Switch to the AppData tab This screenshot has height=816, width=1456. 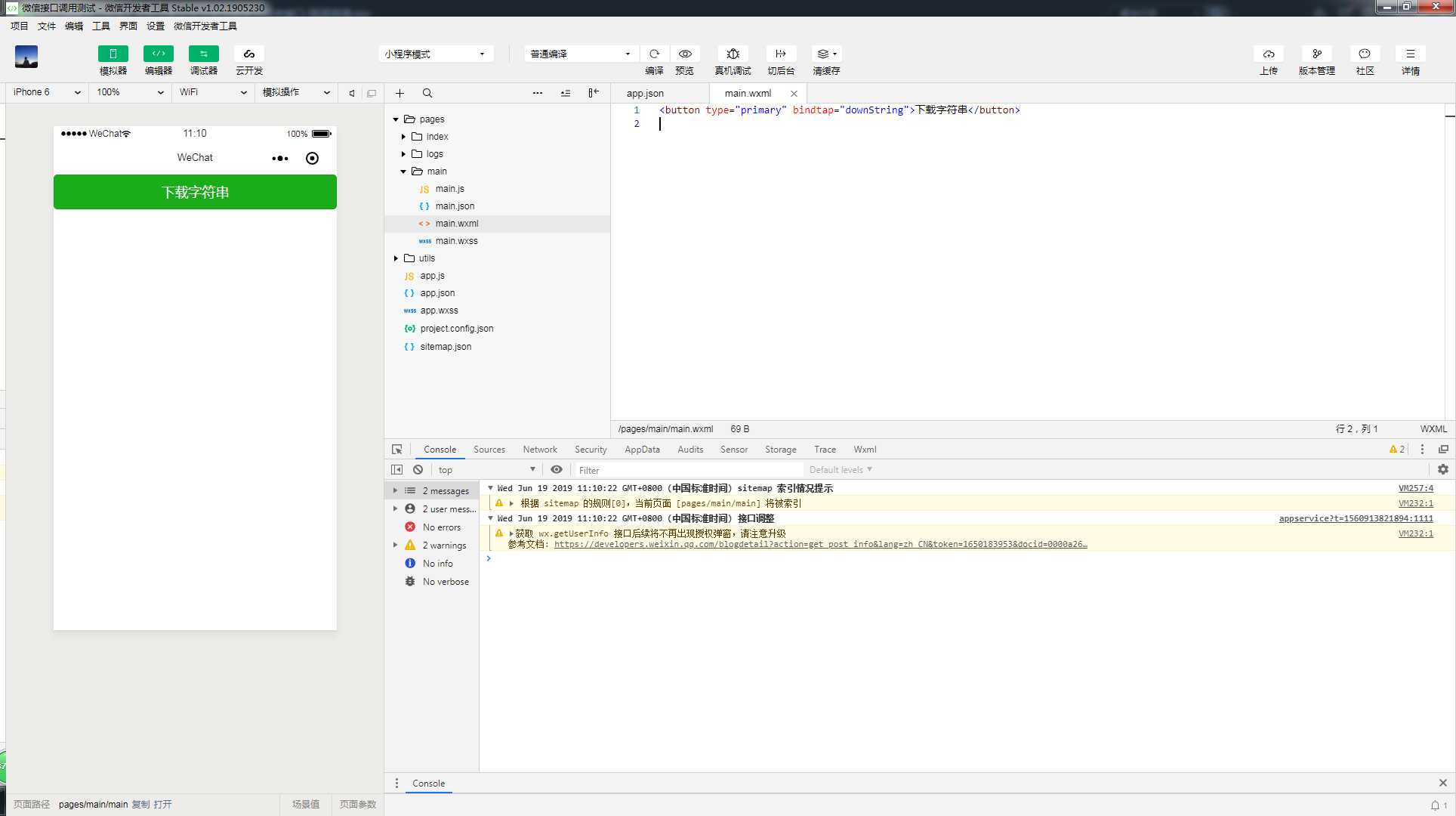coord(642,450)
